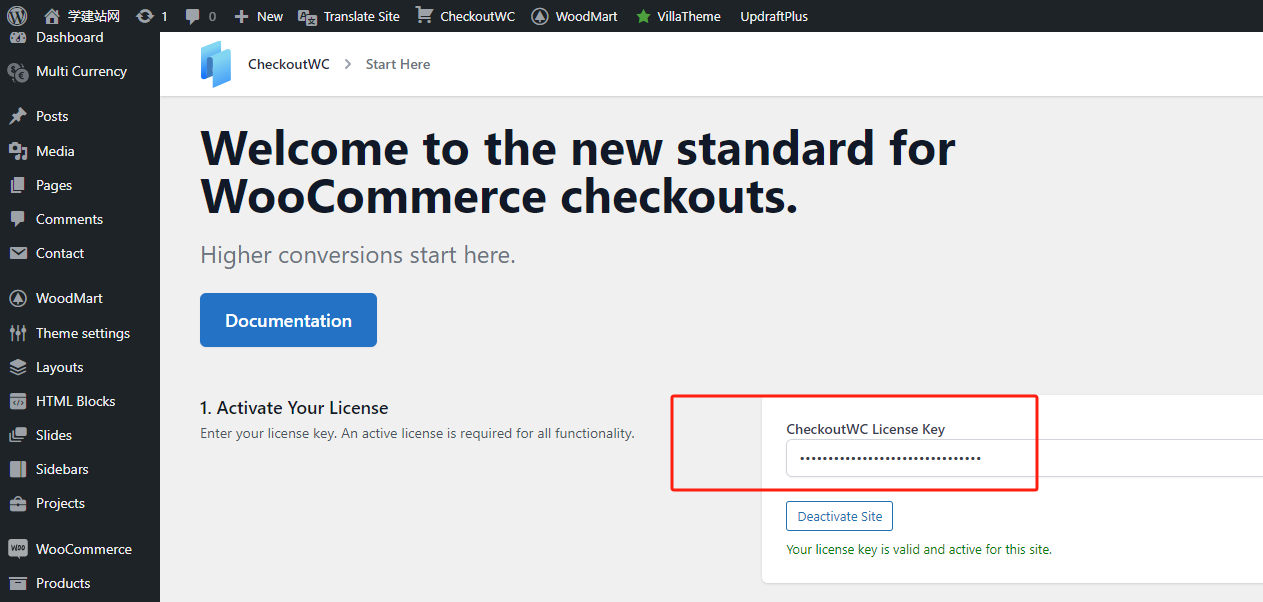The width and height of the screenshot is (1263, 602).
Task: Open the Translate Site admin bar menu
Action: [349, 16]
